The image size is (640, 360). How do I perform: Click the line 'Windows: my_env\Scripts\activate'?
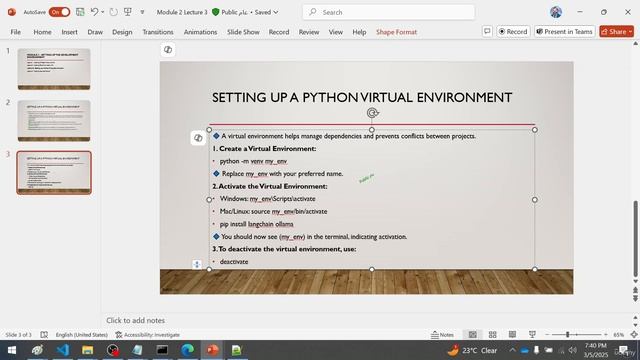tap(267, 199)
